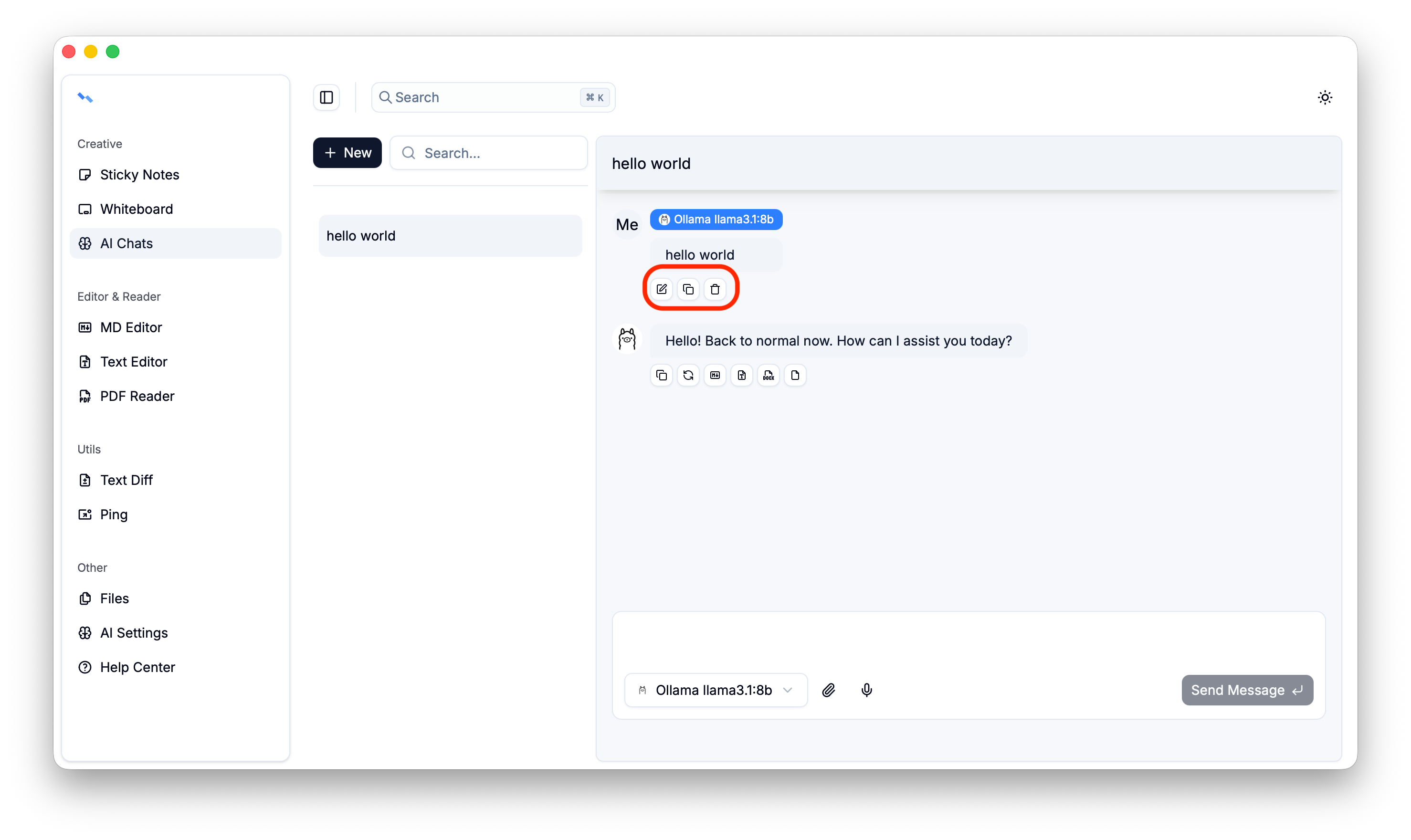Select the 'hello world' chat in list
This screenshot has height=840, width=1411.
(450, 235)
